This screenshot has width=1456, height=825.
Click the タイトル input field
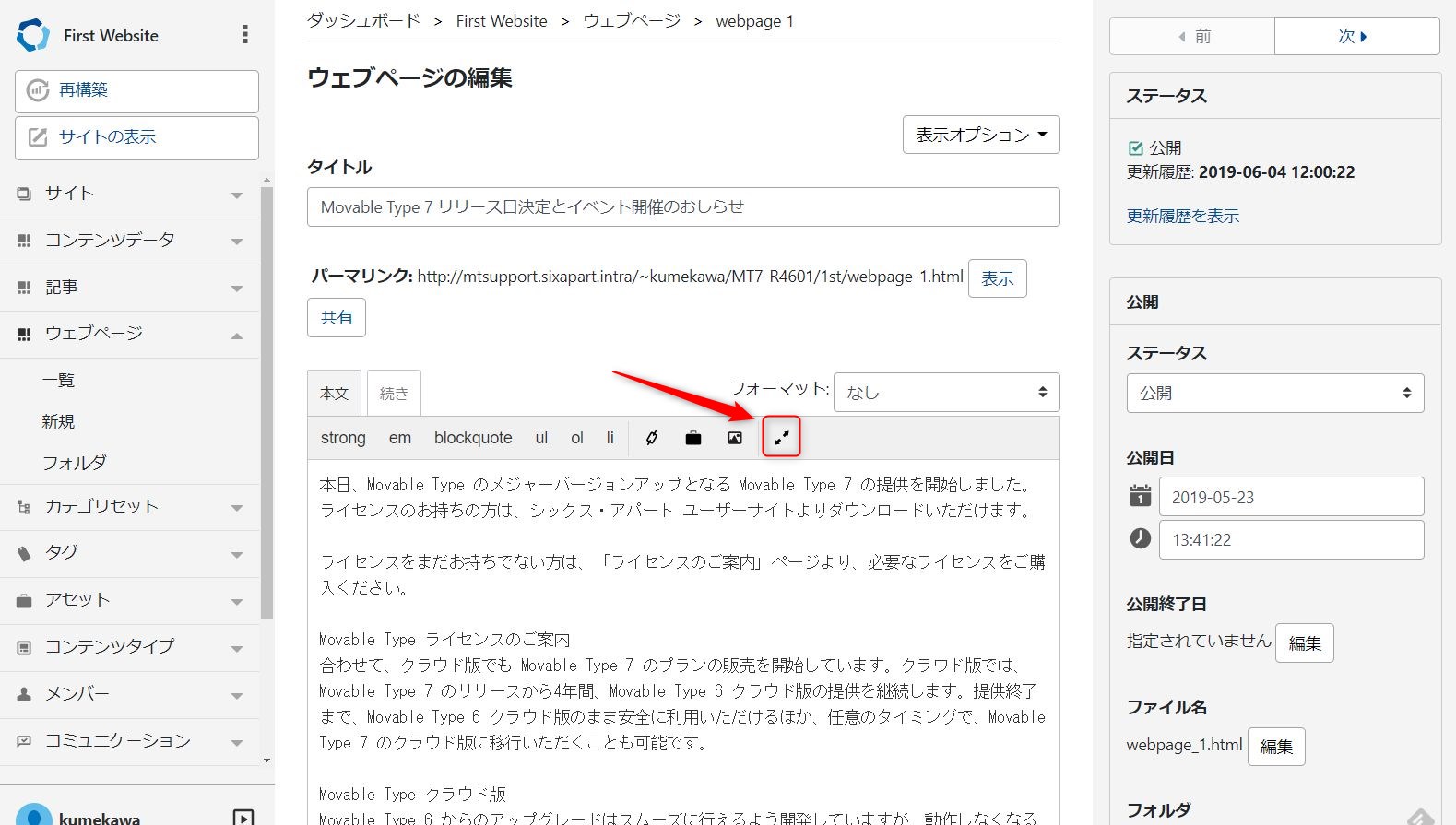[682, 207]
